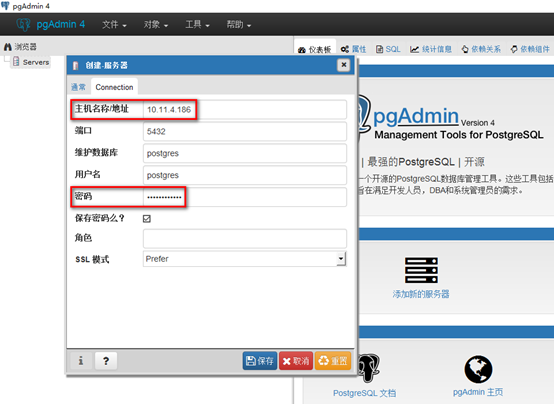Click the 取消 cancel button

296,361
